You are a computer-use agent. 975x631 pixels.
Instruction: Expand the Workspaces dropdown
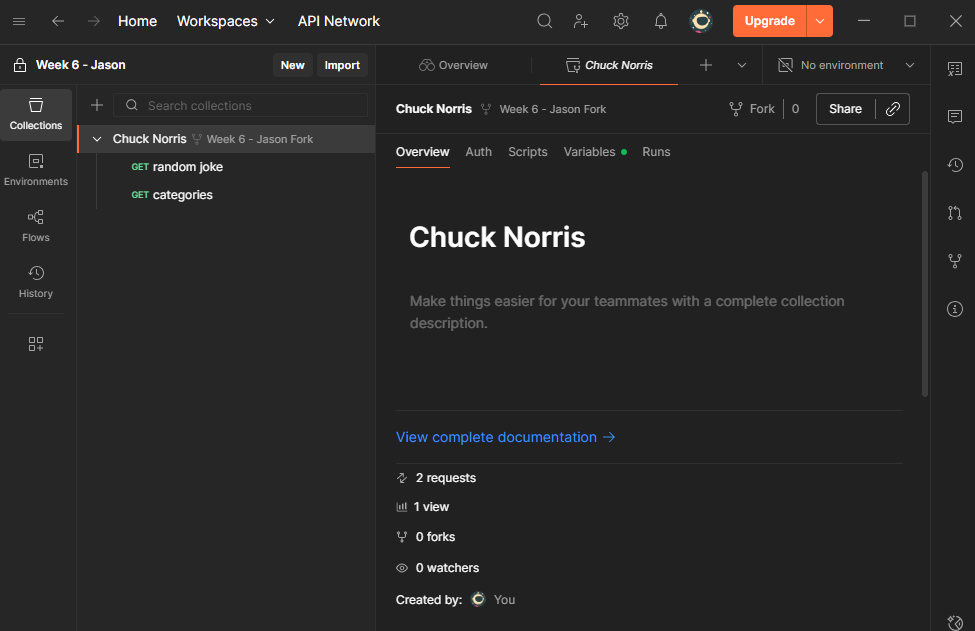[x=226, y=21]
